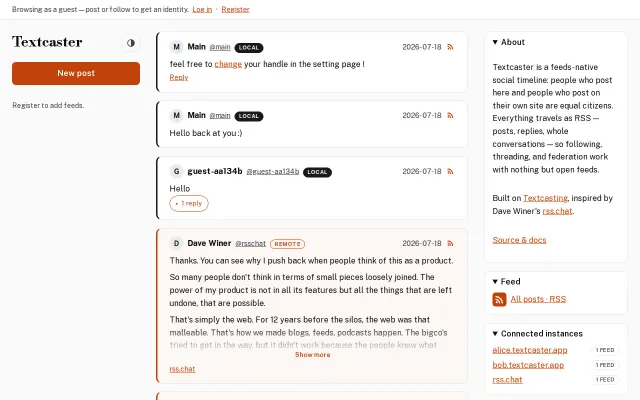Image resolution: width=640 pixels, height=400 pixels.
Task: Expand Dave Winer post with Show more
Action: click(x=313, y=355)
